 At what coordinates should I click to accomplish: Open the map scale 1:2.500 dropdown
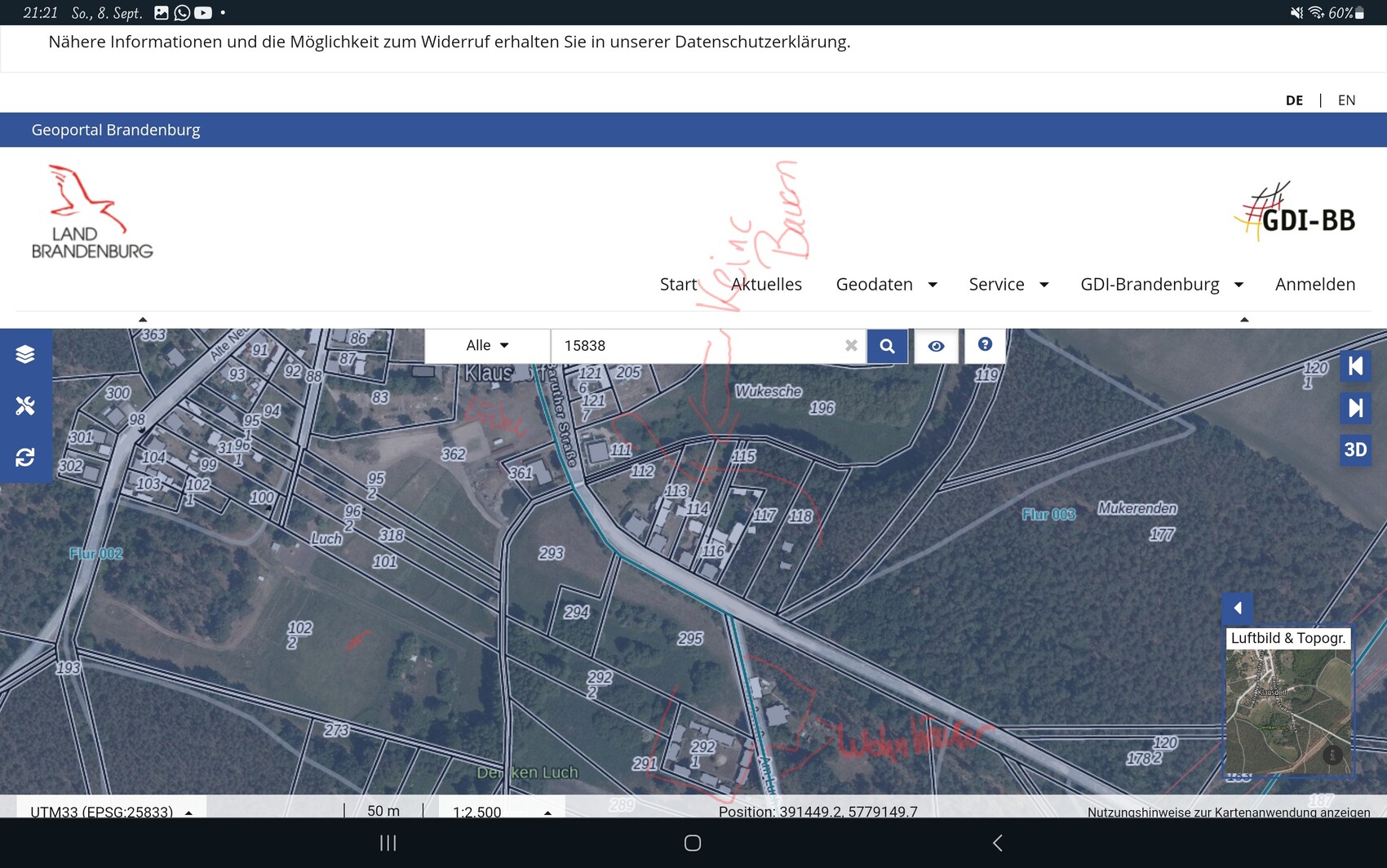[x=501, y=812]
